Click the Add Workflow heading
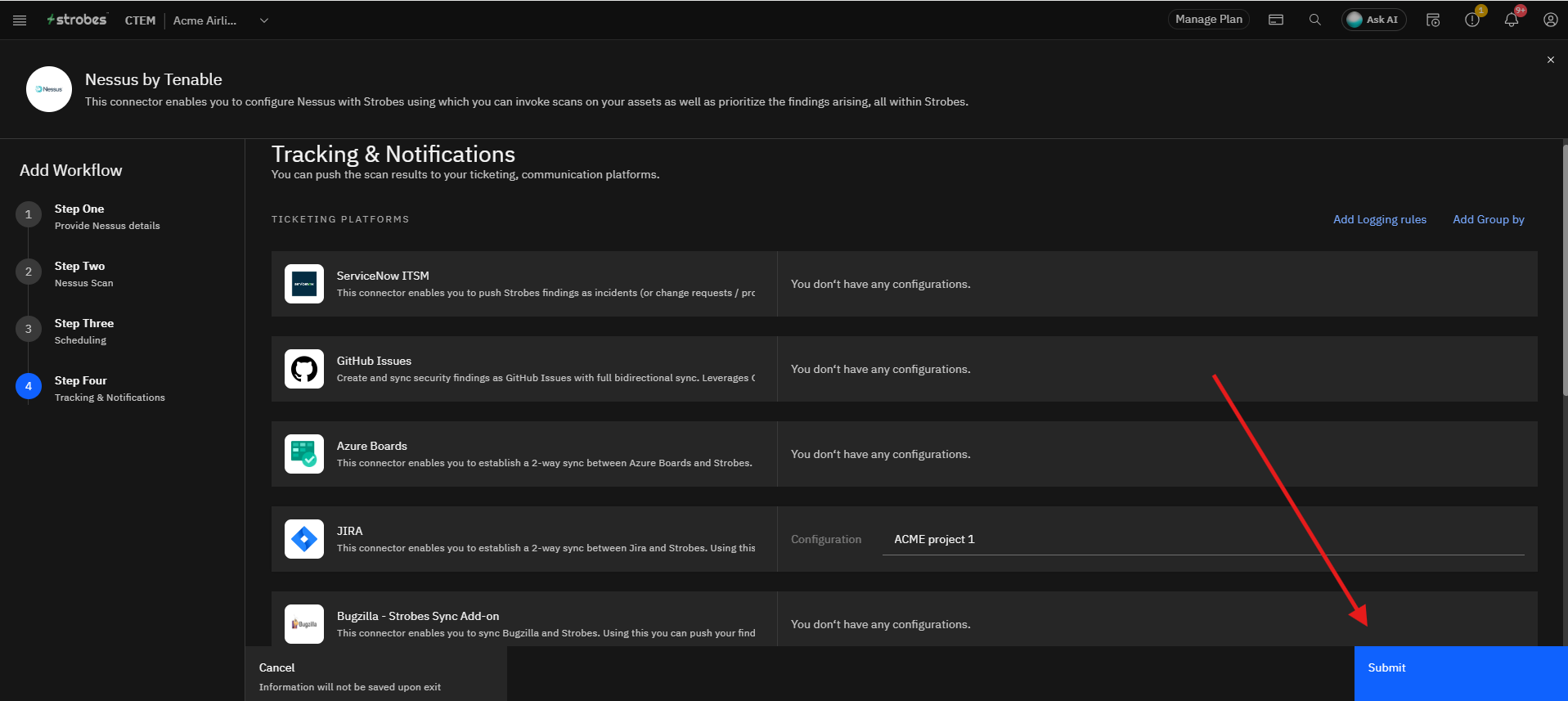Screen dimensions: 1568x701 click(x=71, y=170)
